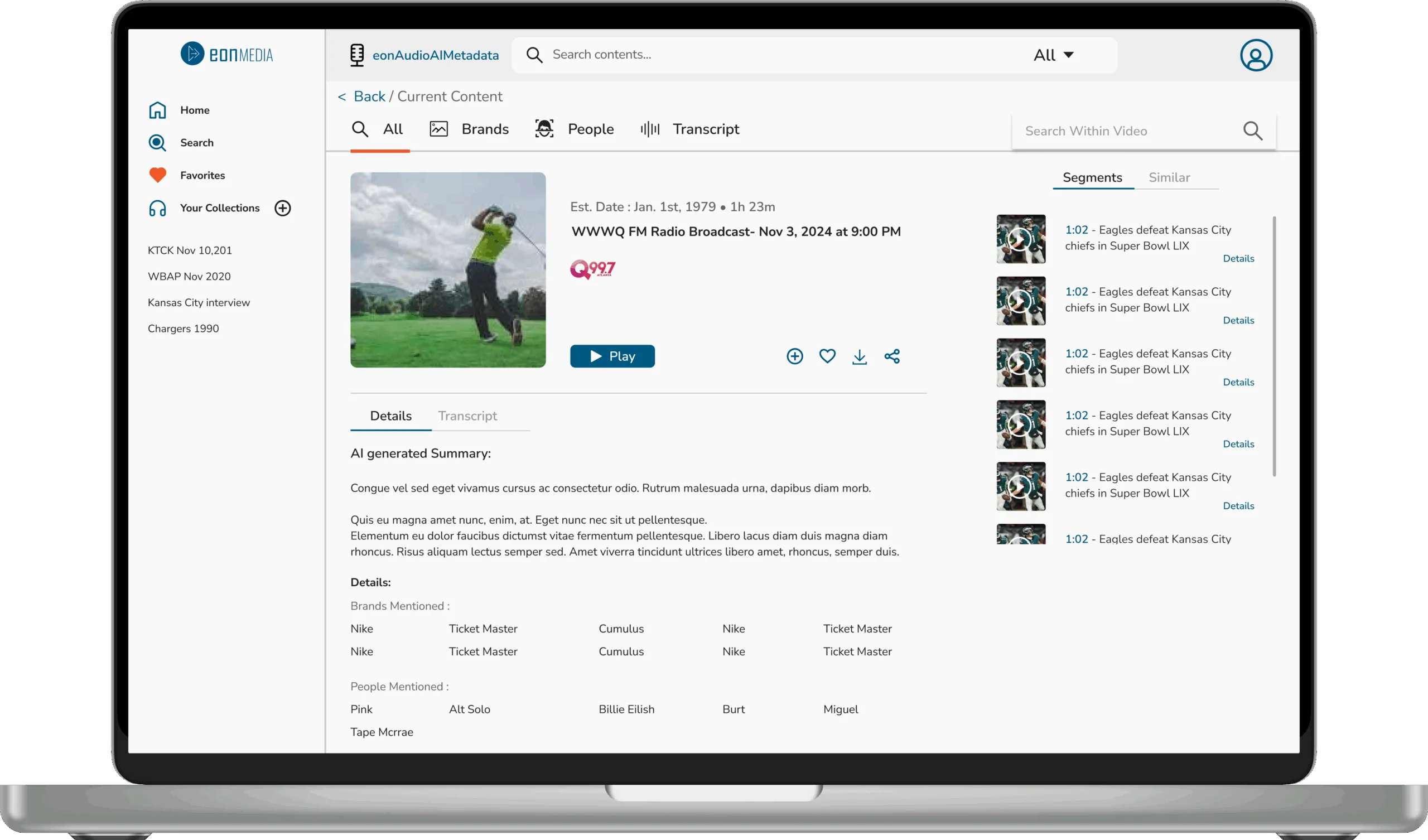Click the golfer thumbnail image

448,270
